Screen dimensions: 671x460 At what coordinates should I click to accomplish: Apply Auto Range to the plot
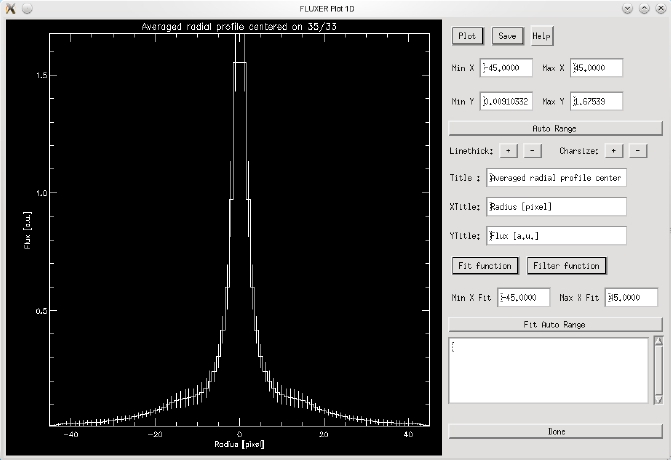coord(555,128)
